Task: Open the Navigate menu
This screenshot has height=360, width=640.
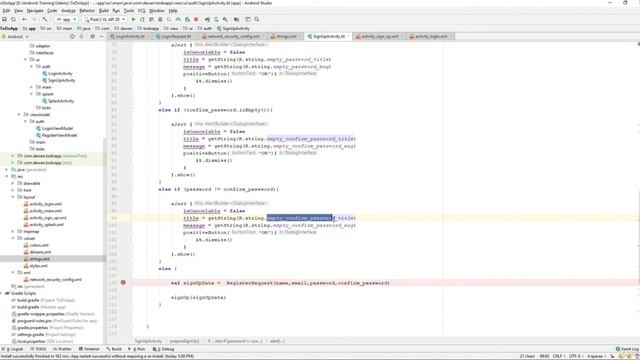Action: coord(35,11)
